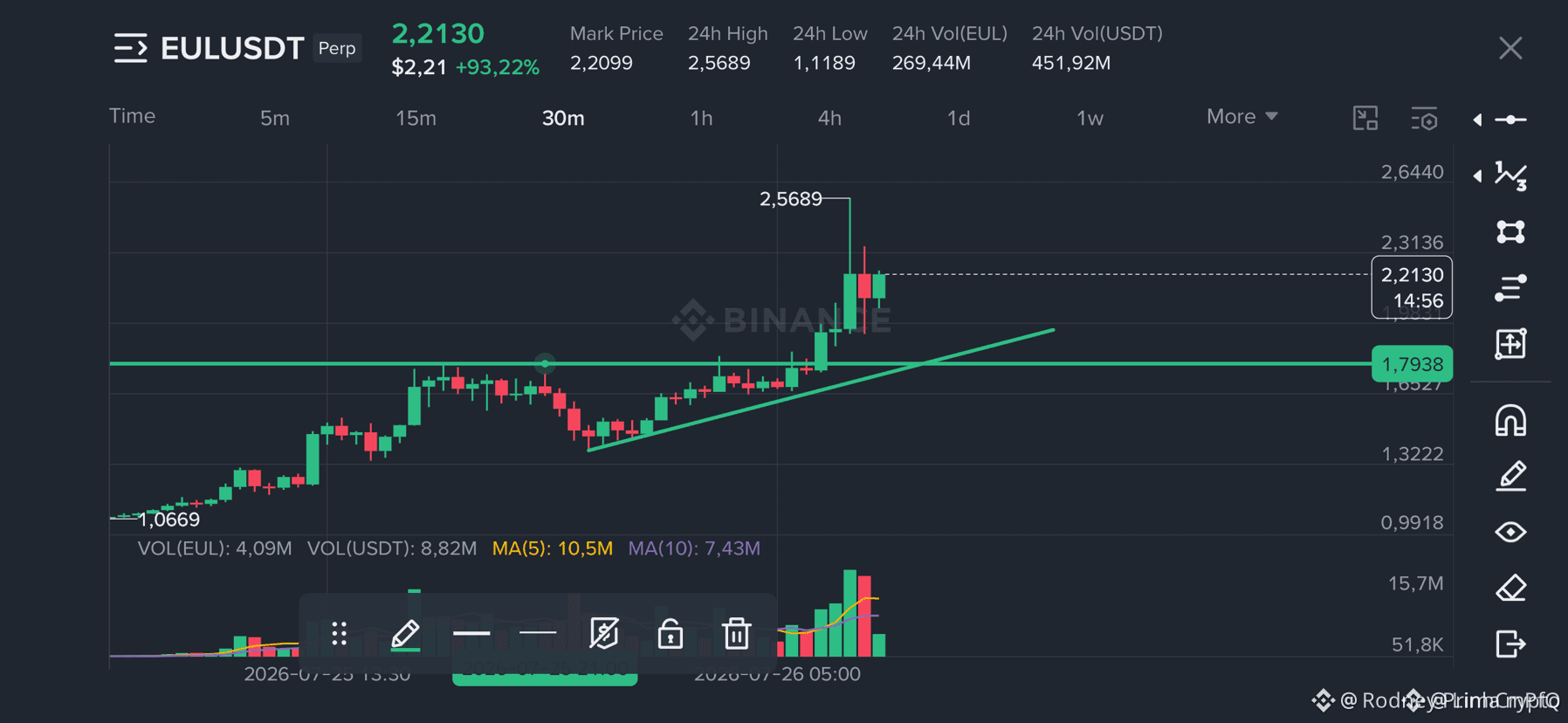This screenshot has width=1568, height=723.
Task: Click the 24h Vol(EUL) value 269,44M
Action: tap(932, 63)
